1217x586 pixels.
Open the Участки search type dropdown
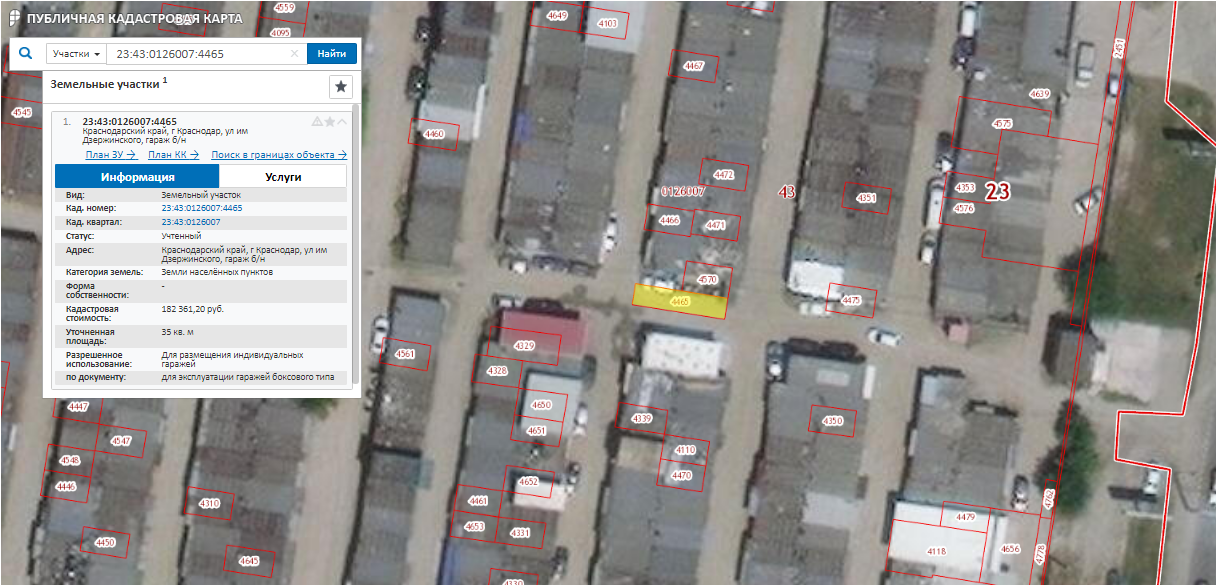(x=76, y=54)
